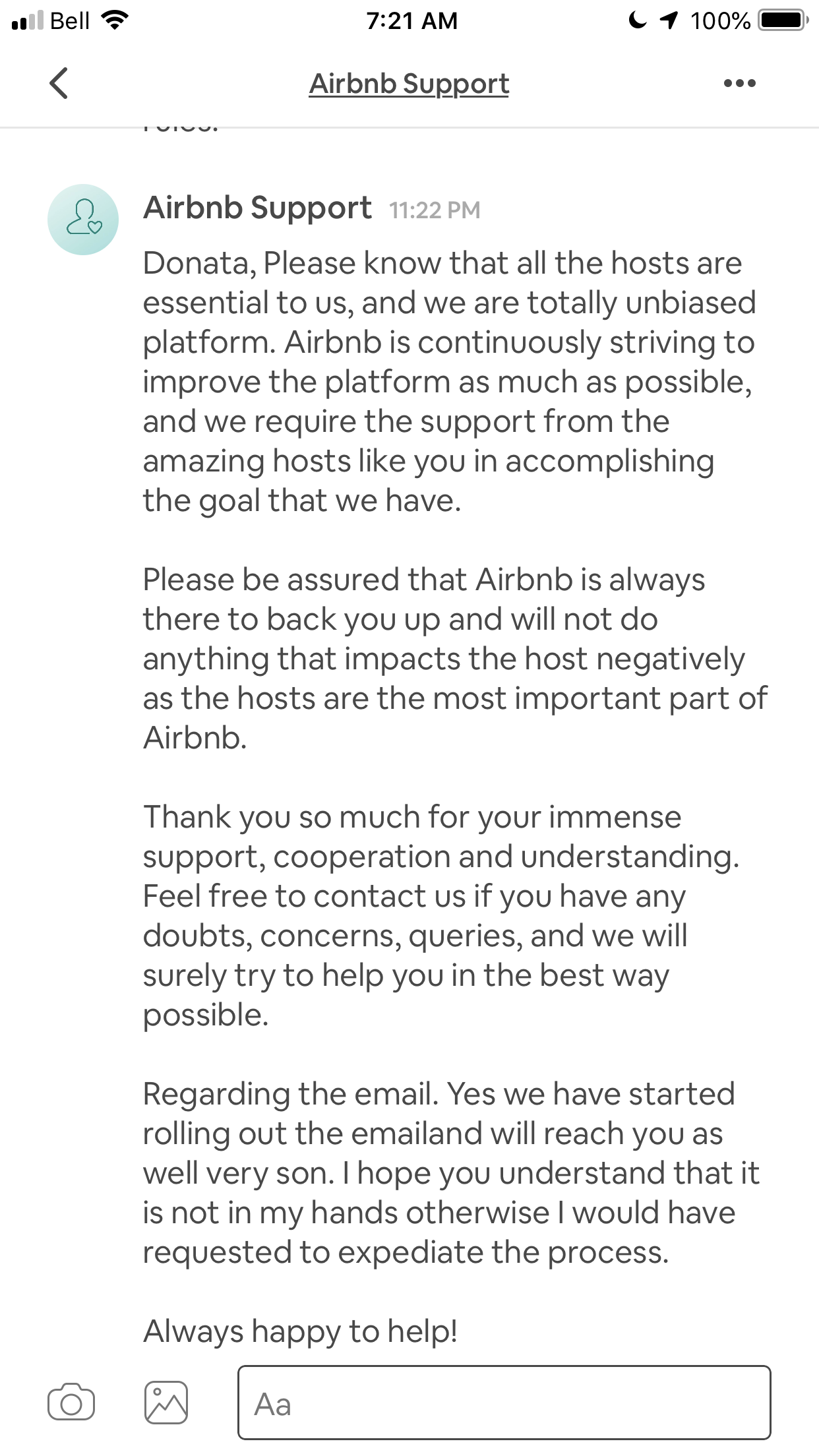Focus the 'Aa' message input field
The height and width of the screenshot is (1456, 819).
504,1403
